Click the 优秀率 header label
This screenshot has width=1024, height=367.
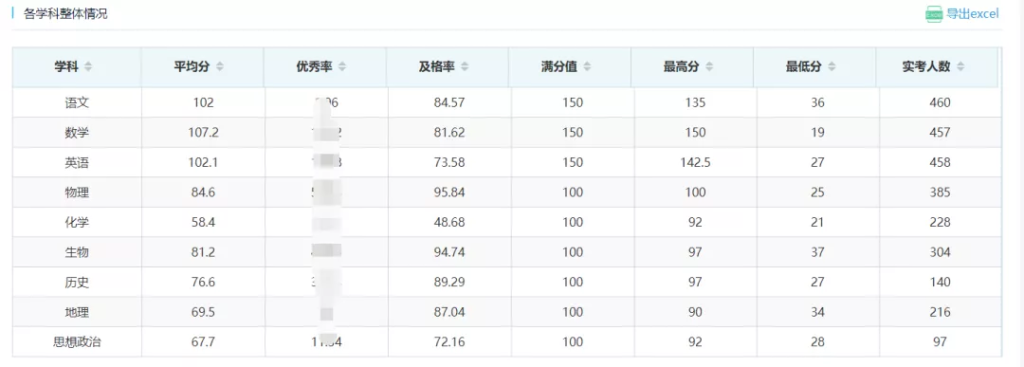[x=315, y=67]
